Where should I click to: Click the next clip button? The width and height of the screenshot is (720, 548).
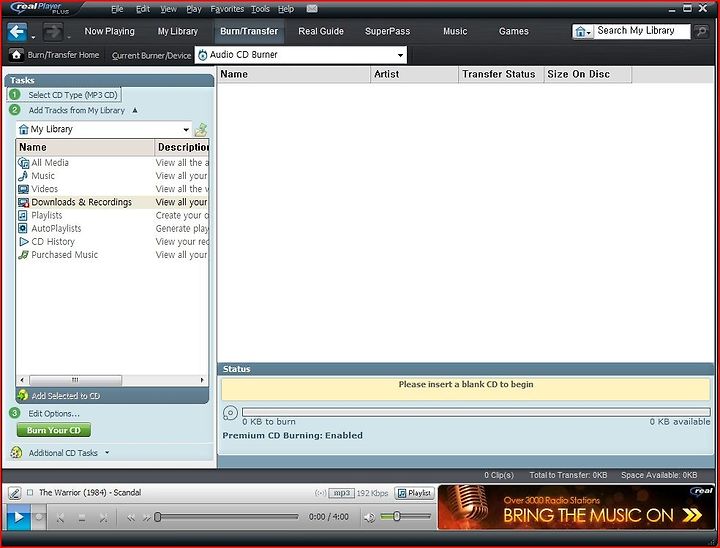(x=104, y=518)
